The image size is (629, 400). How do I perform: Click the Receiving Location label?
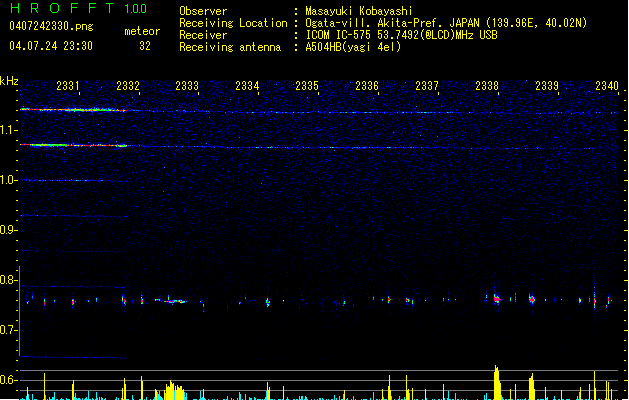(233, 23)
